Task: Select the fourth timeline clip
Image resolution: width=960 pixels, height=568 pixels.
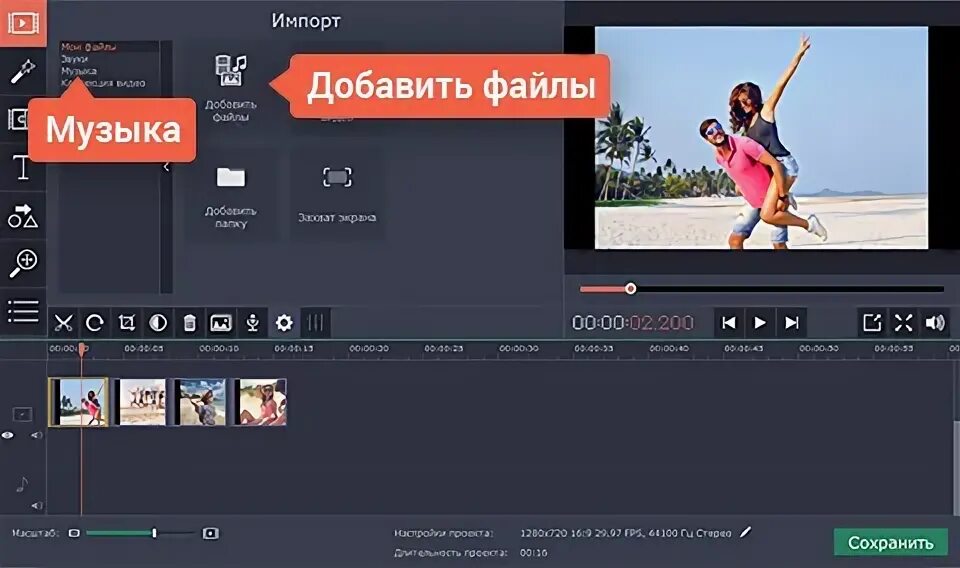Action: pos(260,402)
